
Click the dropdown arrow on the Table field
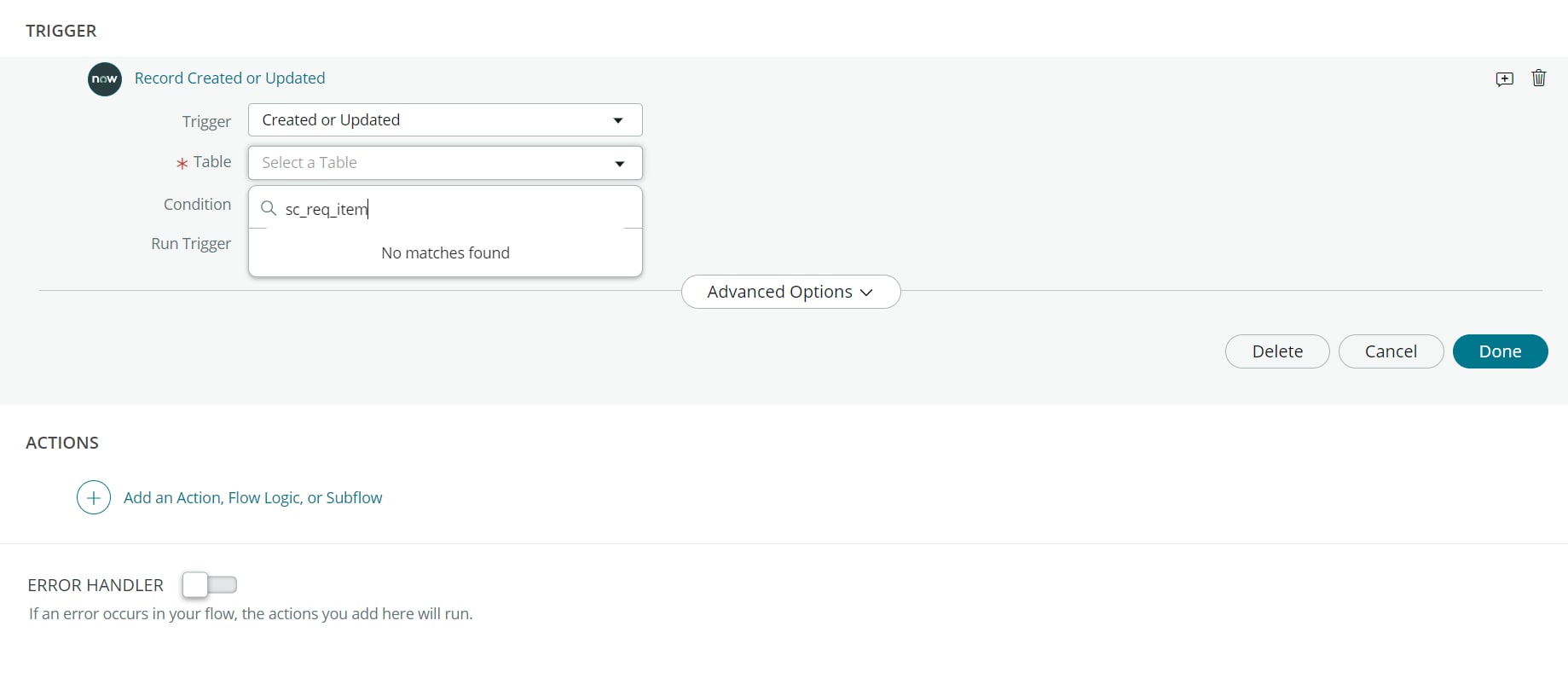(x=619, y=164)
